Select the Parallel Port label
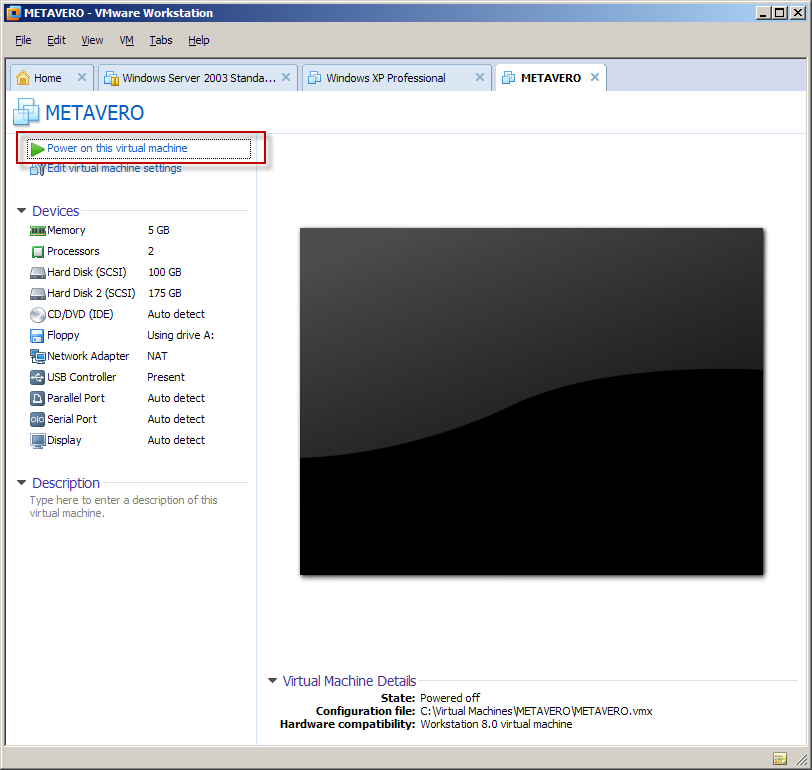Screen dimensions: 812x770 [76, 398]
